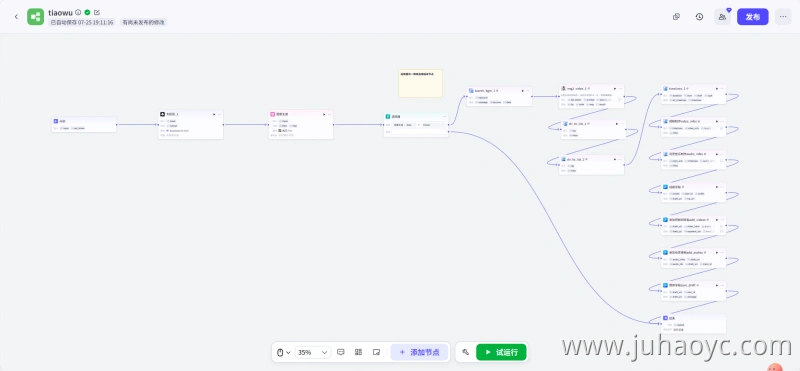Run the timelines_1 node with play icon
800x371 pixels.
click(x=717, y=88)
